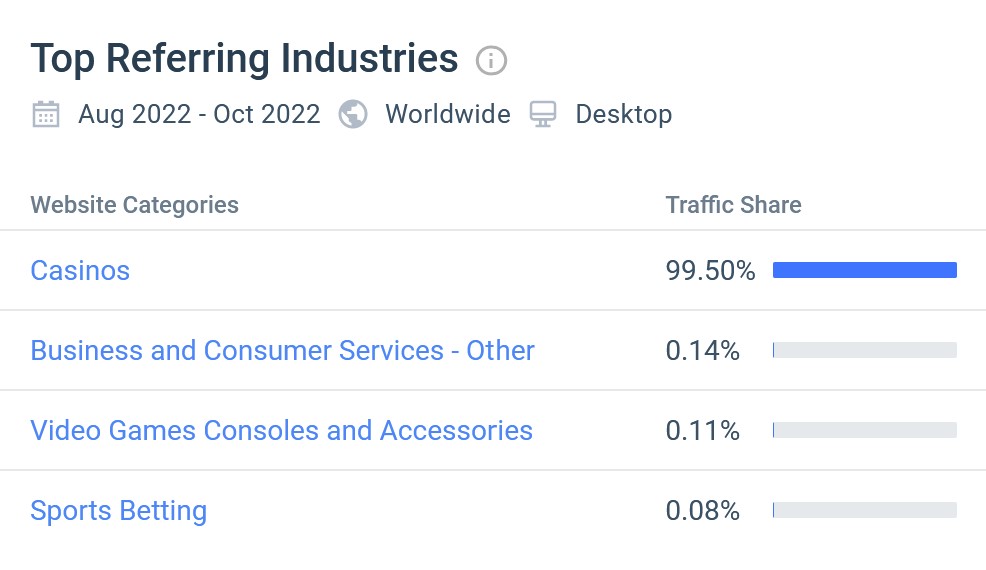Visit the Sports Betting category link
The width and height of the screenshot is (986, 570).
click(118, 510)
